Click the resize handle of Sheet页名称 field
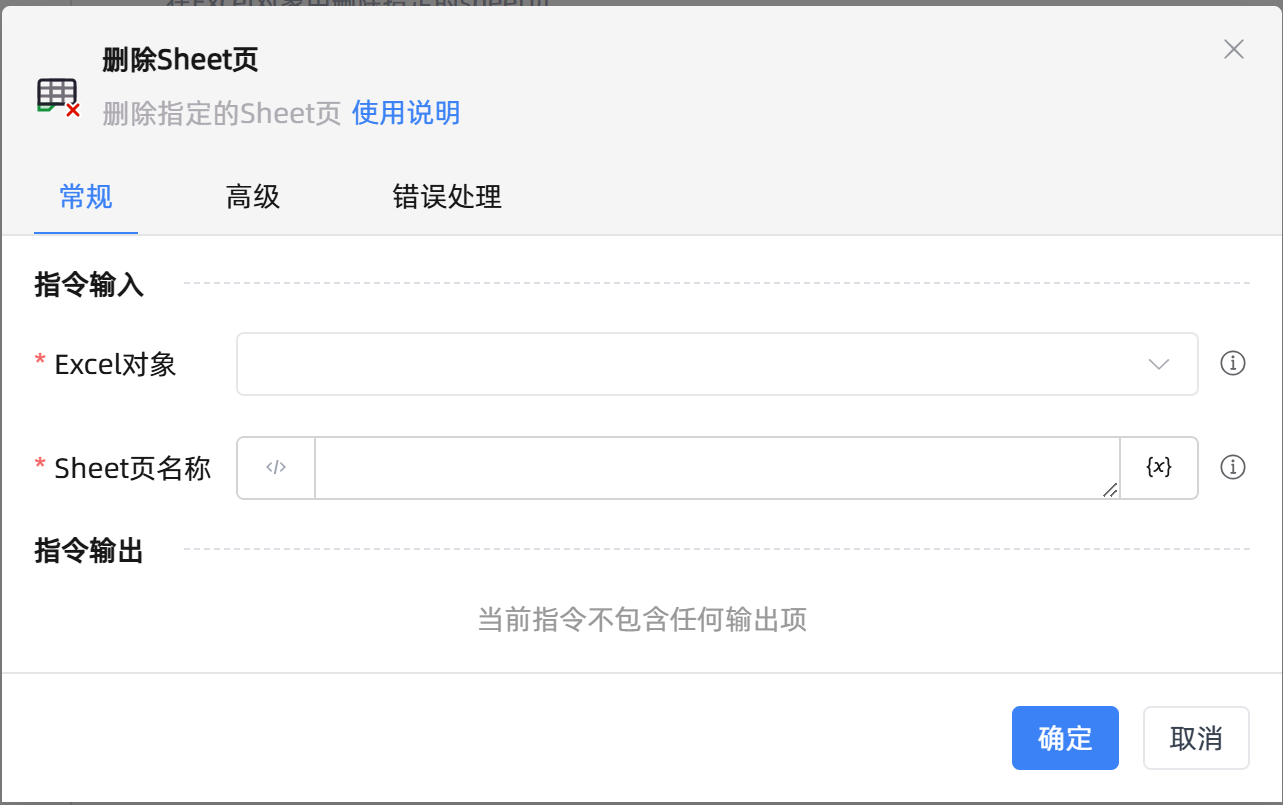The image size is (1283, 805). [x=1110, y=488]
